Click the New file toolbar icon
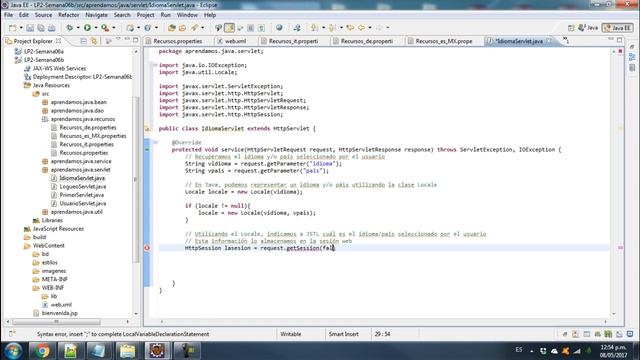The width and height of the screenshot is (640, 360). pos(13,28)
